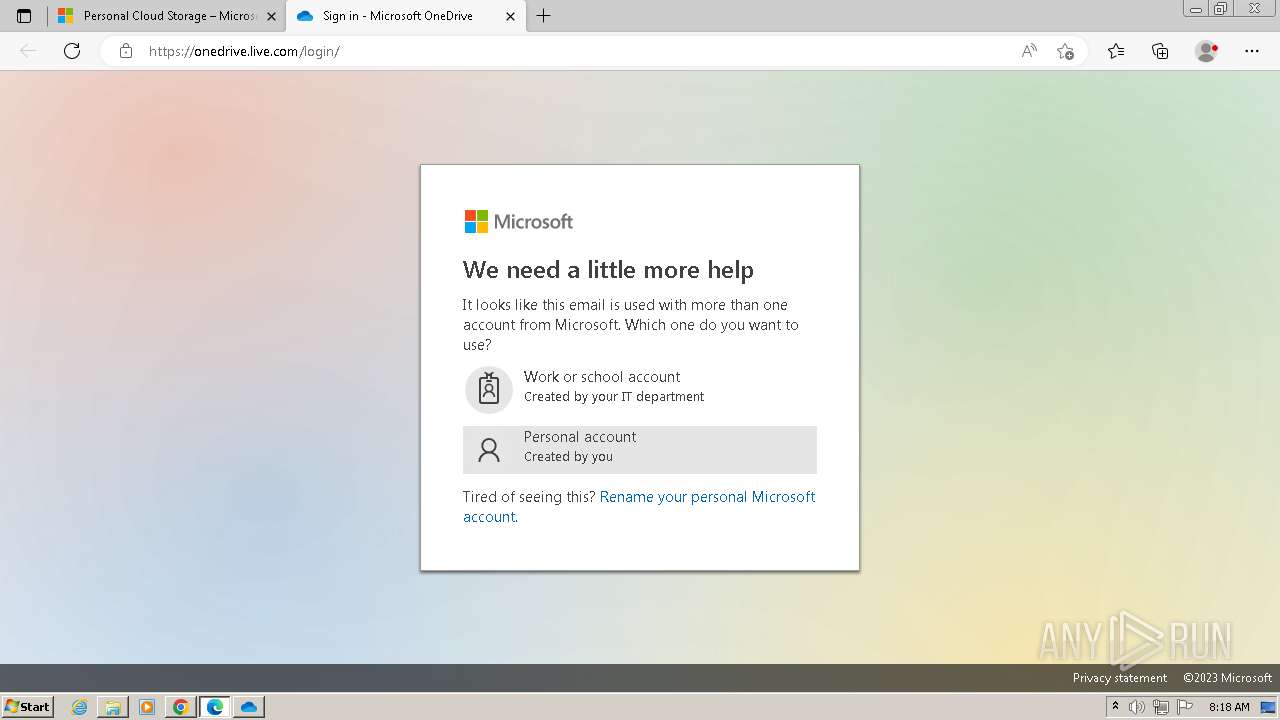Open Windows Media Player from taskbar
The image size is (1280, 720).
(147, 707)
